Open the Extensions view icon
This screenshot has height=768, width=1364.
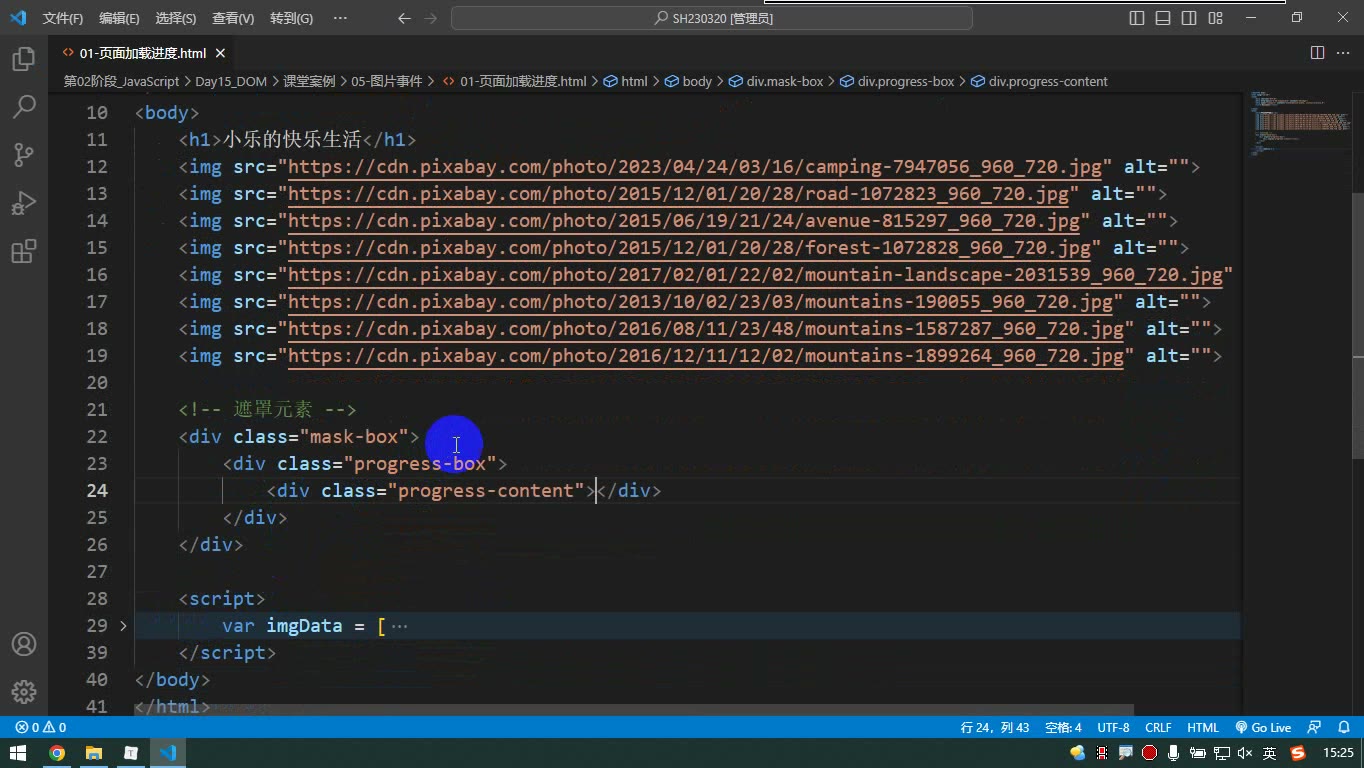click(x=24, y=251)
